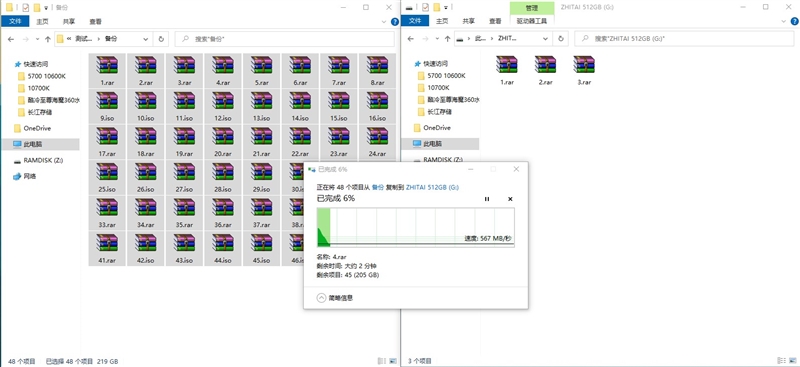Open OneDrive in 备份 sidebar
Viewport: 800px width, 367px height.
click(32, 128)
